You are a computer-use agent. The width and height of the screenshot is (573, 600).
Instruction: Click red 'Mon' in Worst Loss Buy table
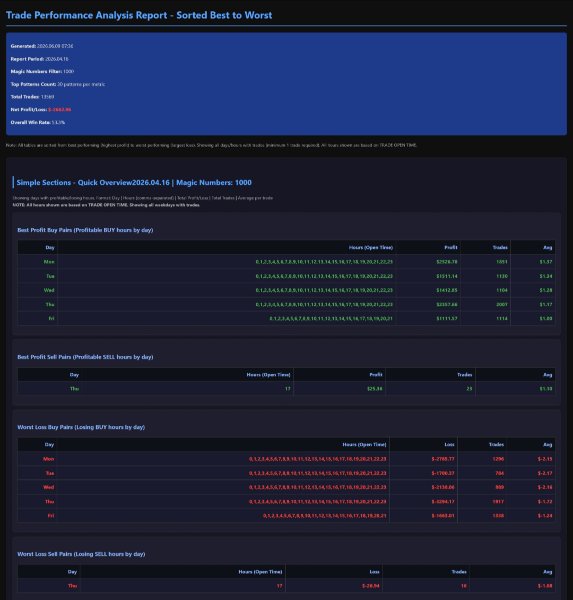tap(48, 459)
